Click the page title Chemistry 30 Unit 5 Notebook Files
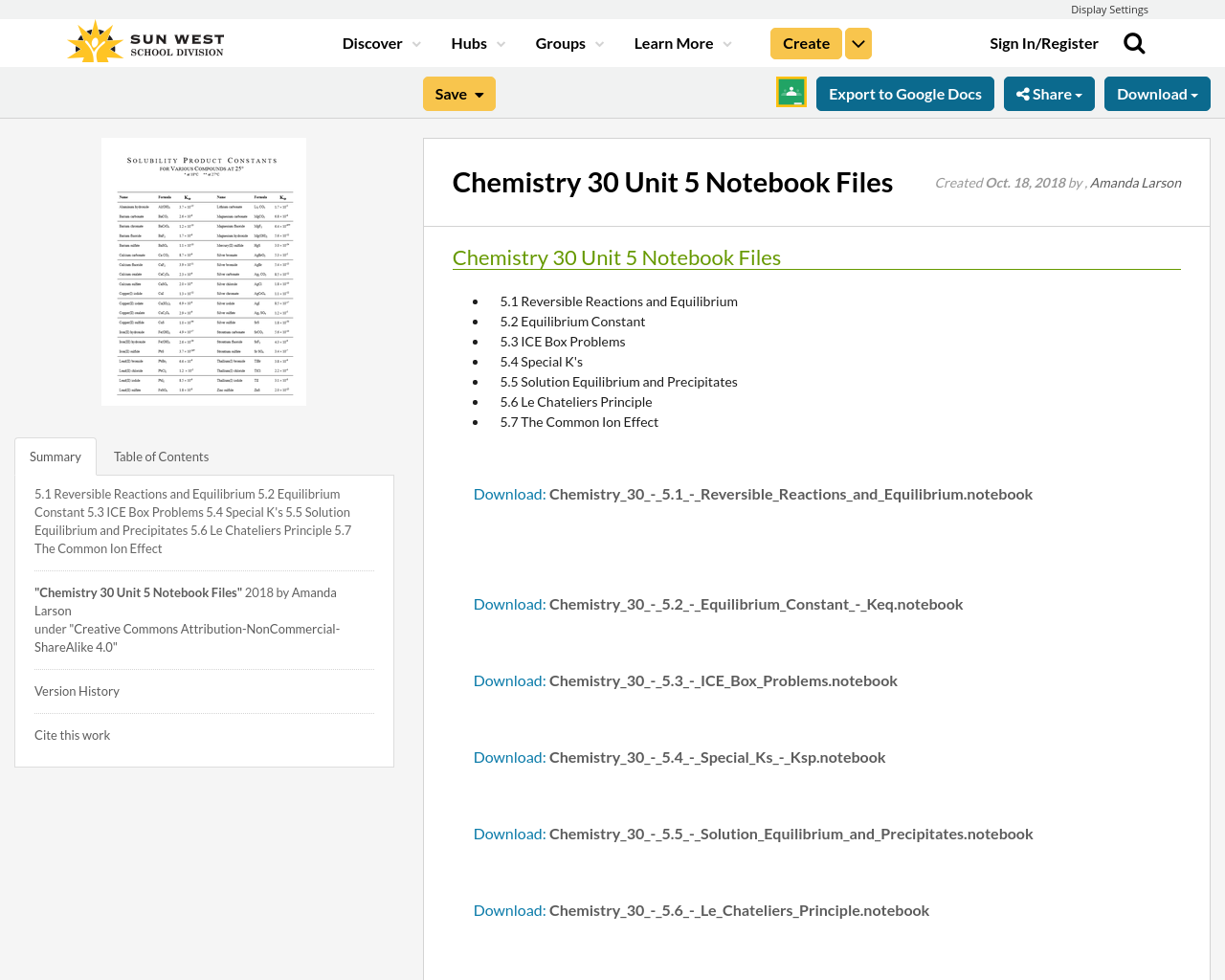Screen dimensions: 1225x980 click(673, 182)
